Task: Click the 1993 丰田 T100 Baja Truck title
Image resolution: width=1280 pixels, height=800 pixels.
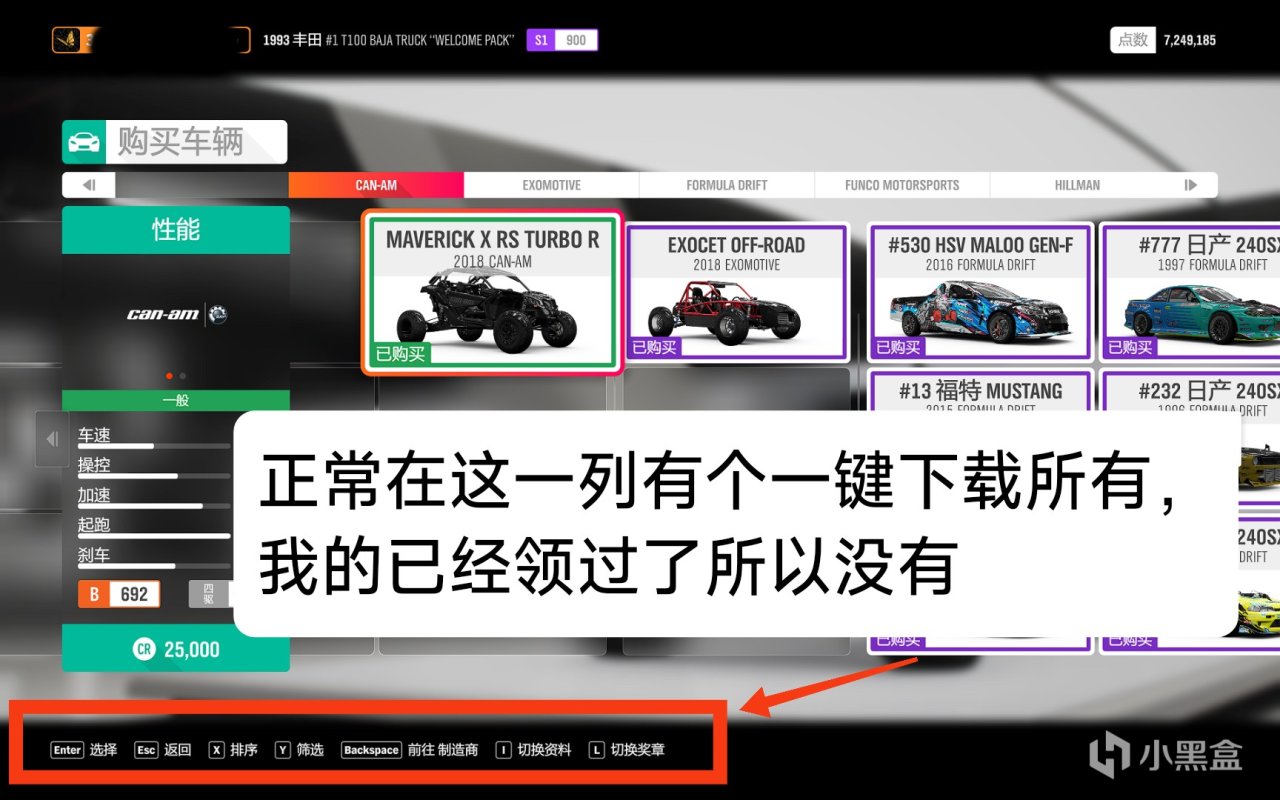Action: click(x=389, y=40)
